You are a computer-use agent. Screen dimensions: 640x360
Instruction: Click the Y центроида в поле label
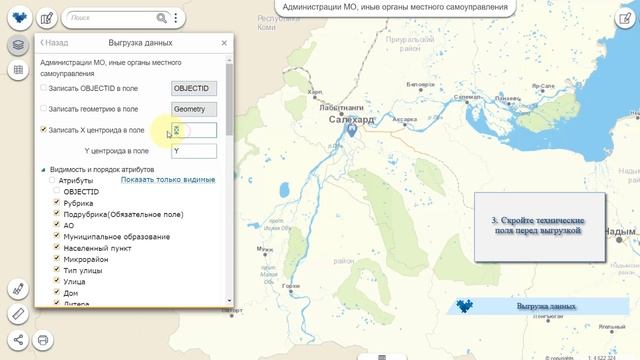coord(117,151)
